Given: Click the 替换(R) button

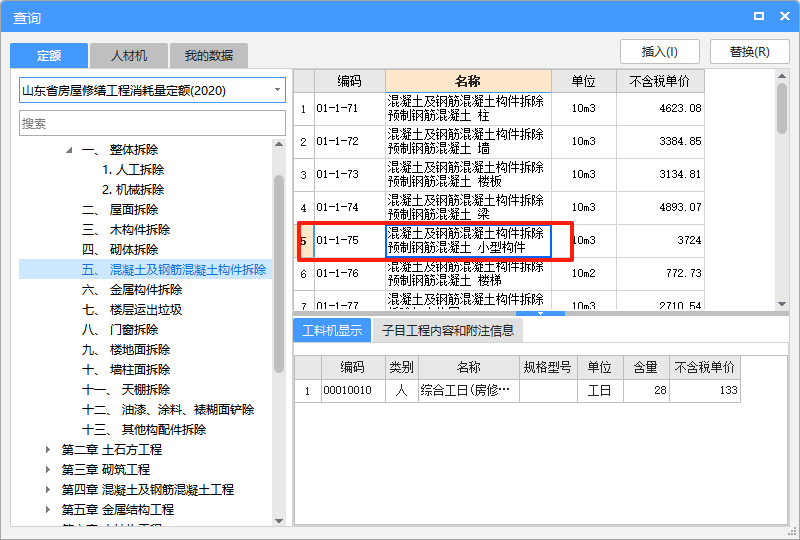Looking at the screenshot, I should pyautogui.click(x=749, y=52).
